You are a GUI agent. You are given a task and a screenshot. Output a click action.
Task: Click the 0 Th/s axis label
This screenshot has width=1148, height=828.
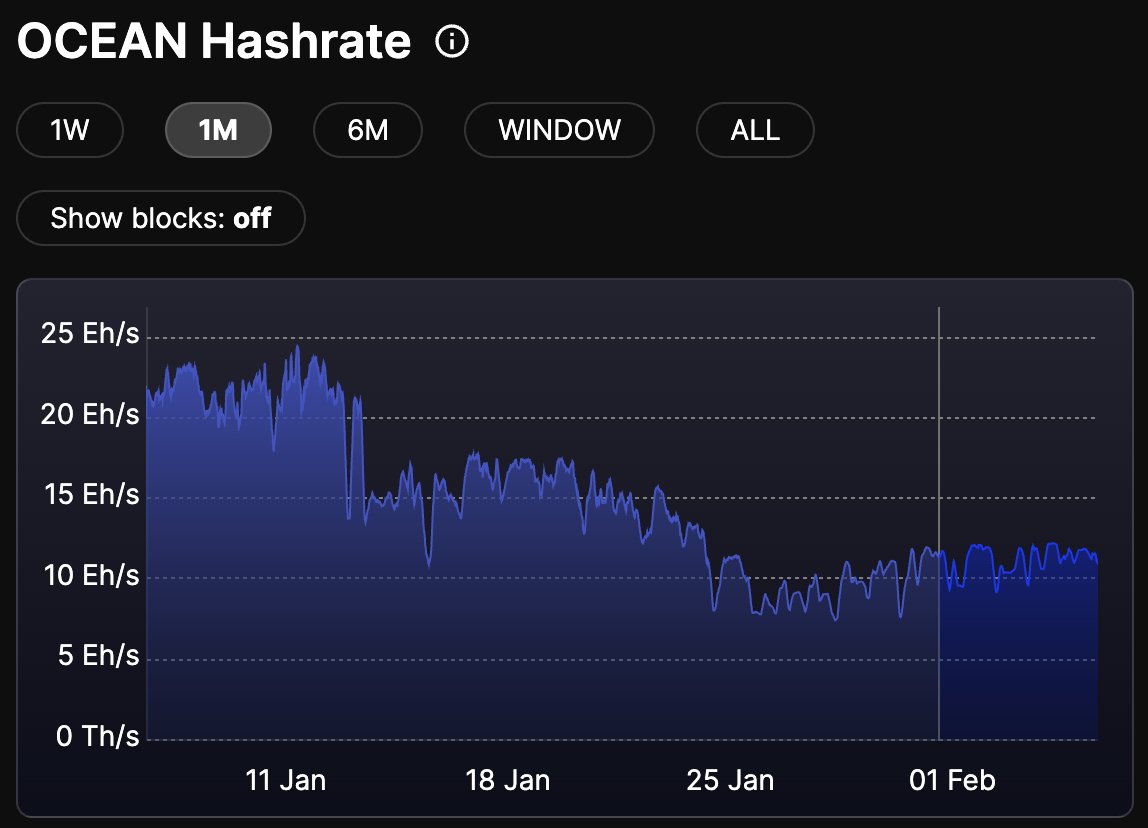click(97, 736)
